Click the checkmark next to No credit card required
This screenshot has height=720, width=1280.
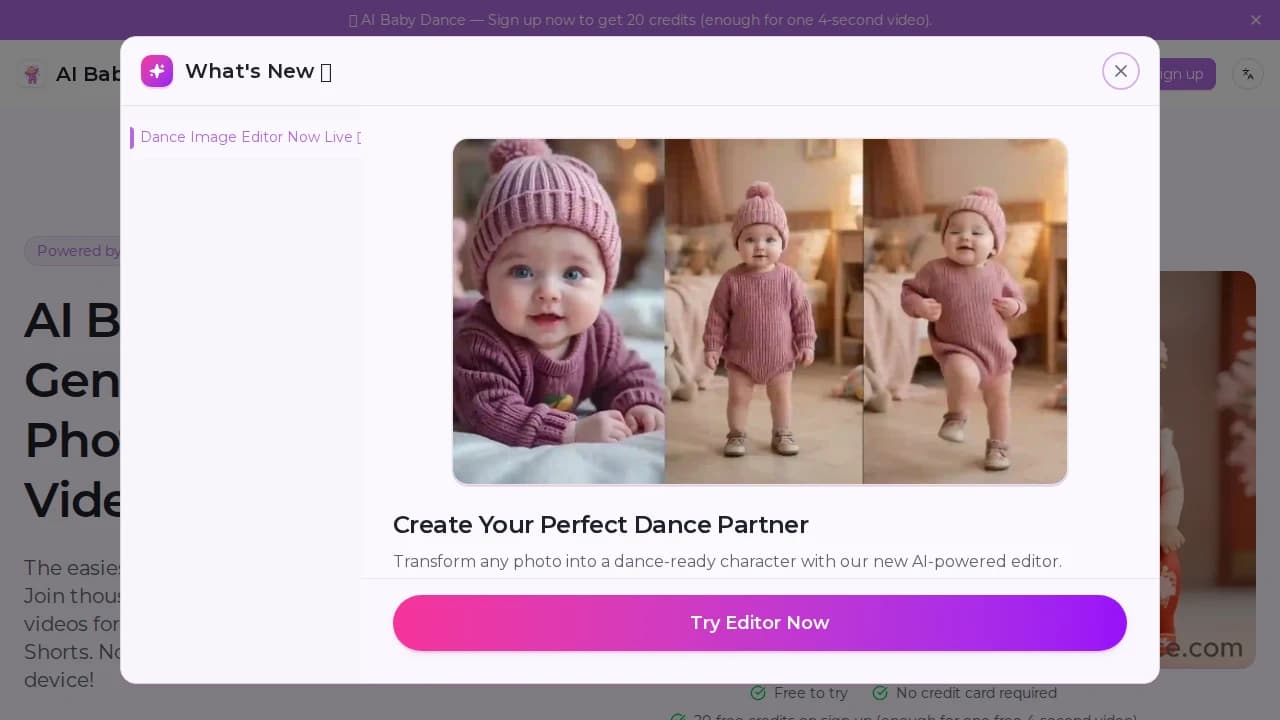pyautogui.click(x=881, y=693)
